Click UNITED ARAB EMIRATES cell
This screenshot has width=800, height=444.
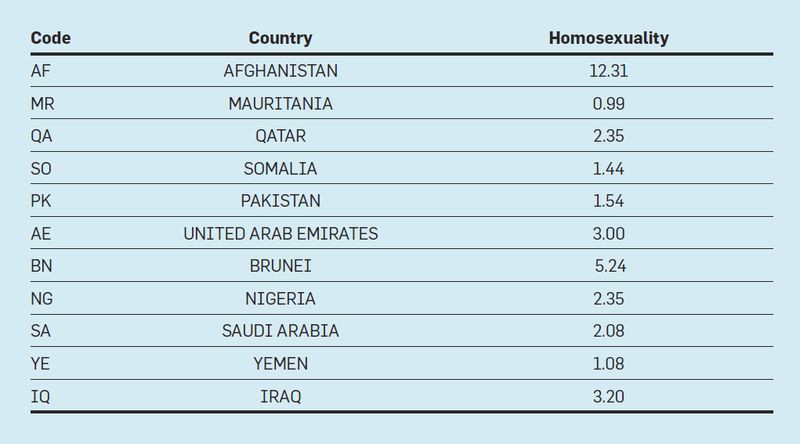click(281, 233)
